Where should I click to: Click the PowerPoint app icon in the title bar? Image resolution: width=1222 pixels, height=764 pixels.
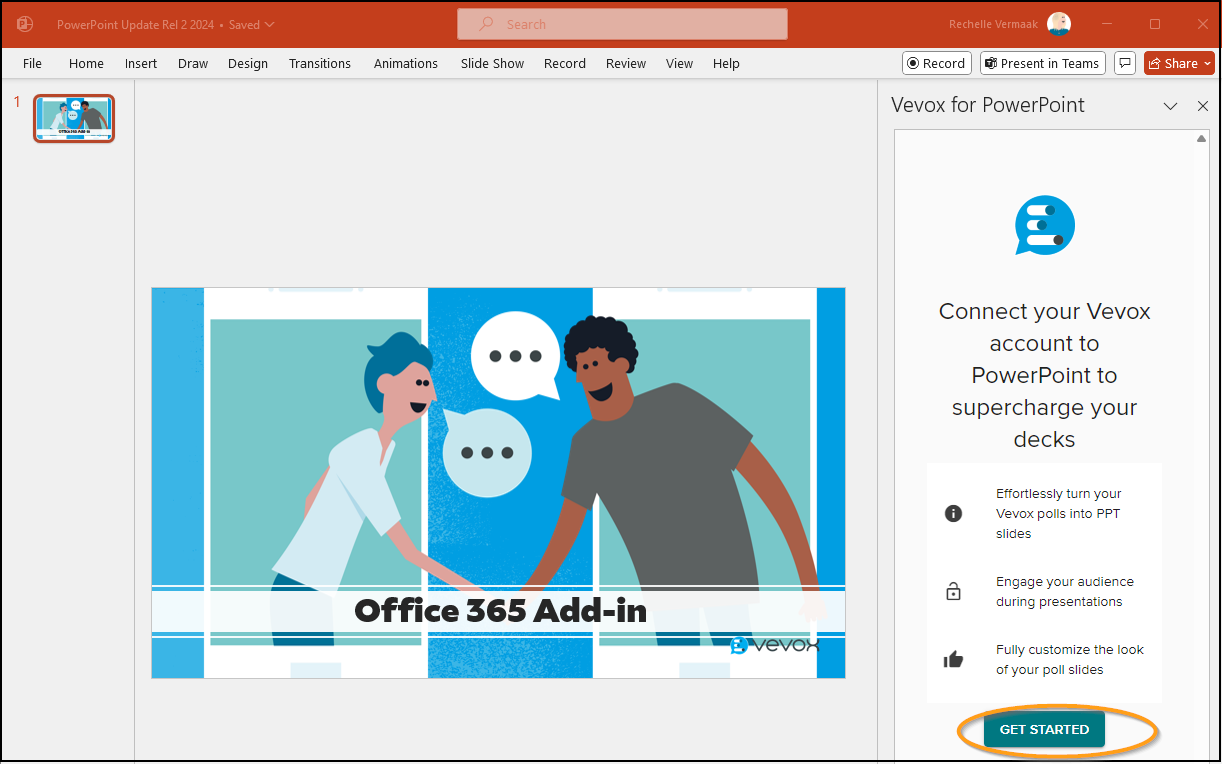pos(22,23)
